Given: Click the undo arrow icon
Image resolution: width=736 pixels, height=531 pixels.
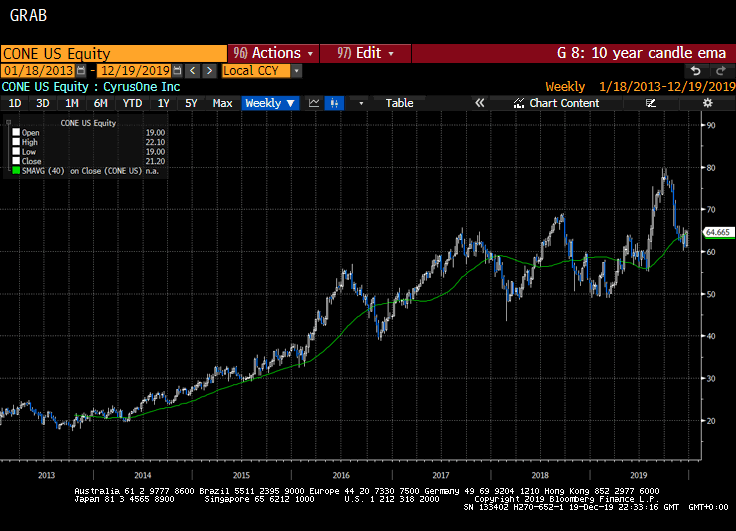Looking at the screenshot, I should pyautogui.click(x=696, y=71).
